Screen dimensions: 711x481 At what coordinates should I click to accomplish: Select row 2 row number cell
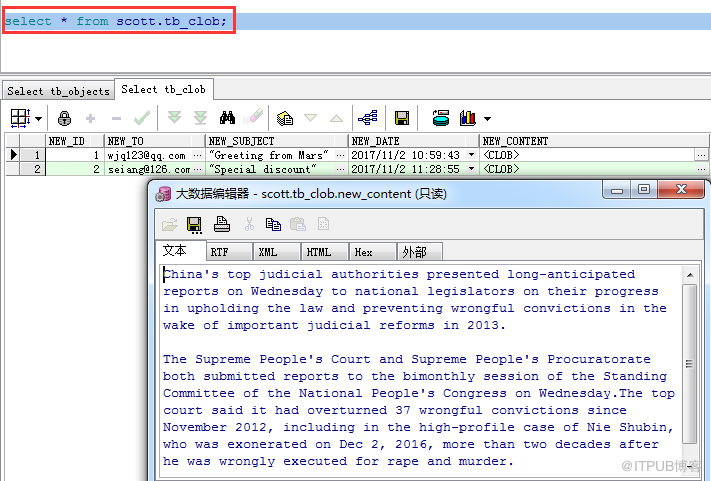33,169
